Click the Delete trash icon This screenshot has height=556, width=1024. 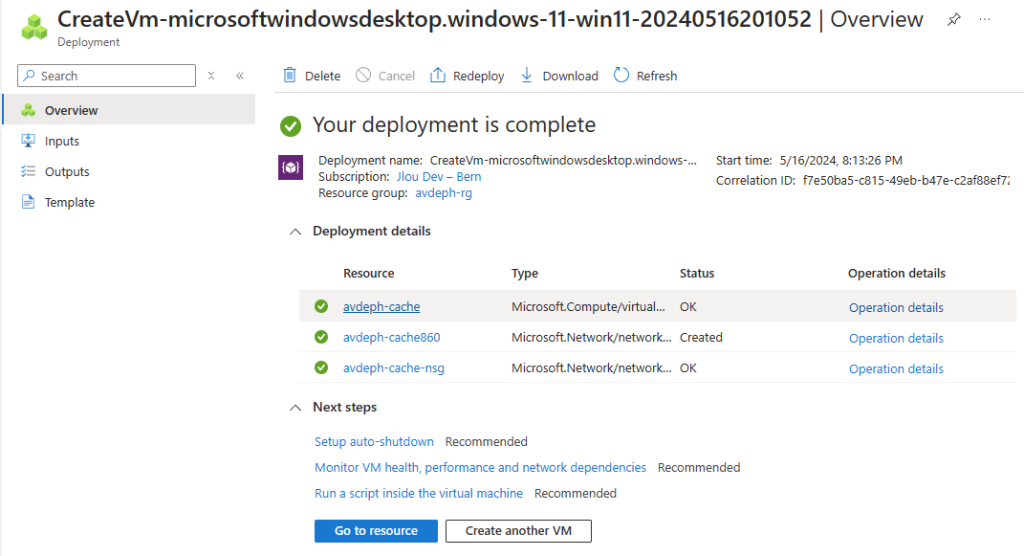289,75
